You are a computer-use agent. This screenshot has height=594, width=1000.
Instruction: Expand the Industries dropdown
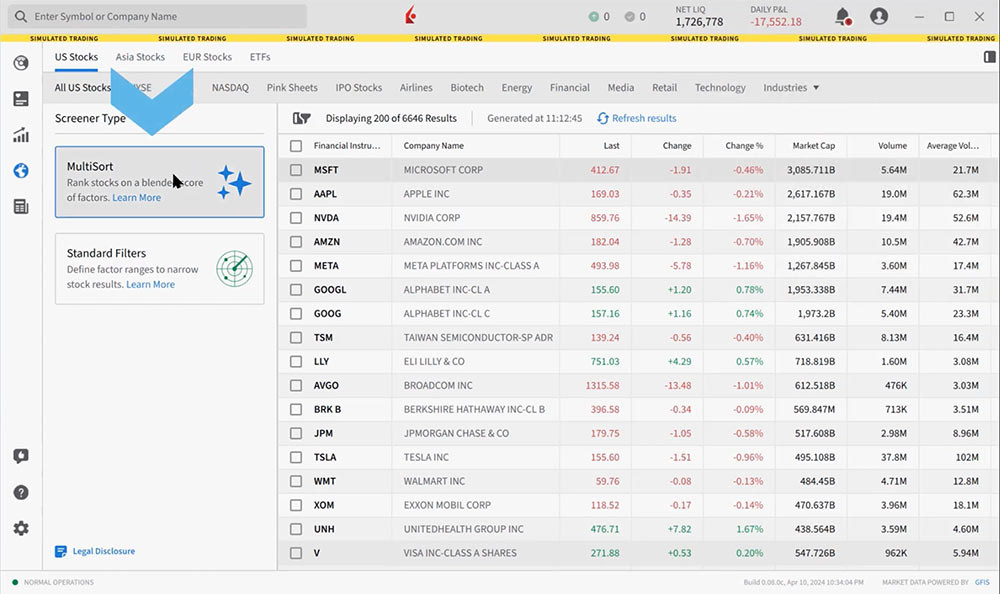(791, 87)
